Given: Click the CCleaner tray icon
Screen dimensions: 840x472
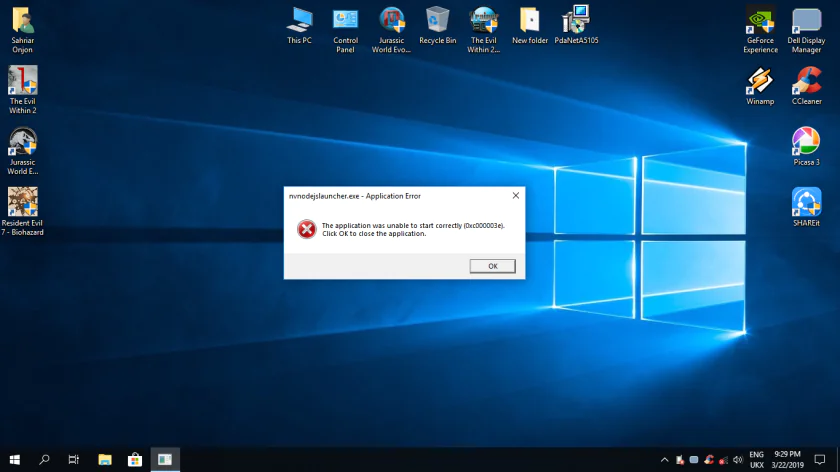Looking at the screenshot, I should (709, 460).
